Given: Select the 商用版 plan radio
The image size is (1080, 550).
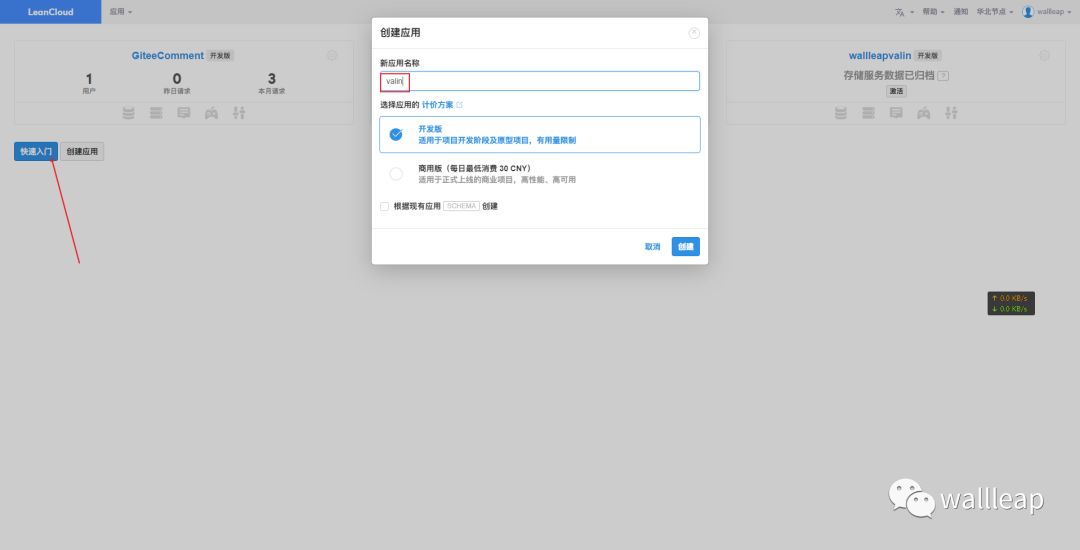Looking at the screenshot, I should pos(396,174).
